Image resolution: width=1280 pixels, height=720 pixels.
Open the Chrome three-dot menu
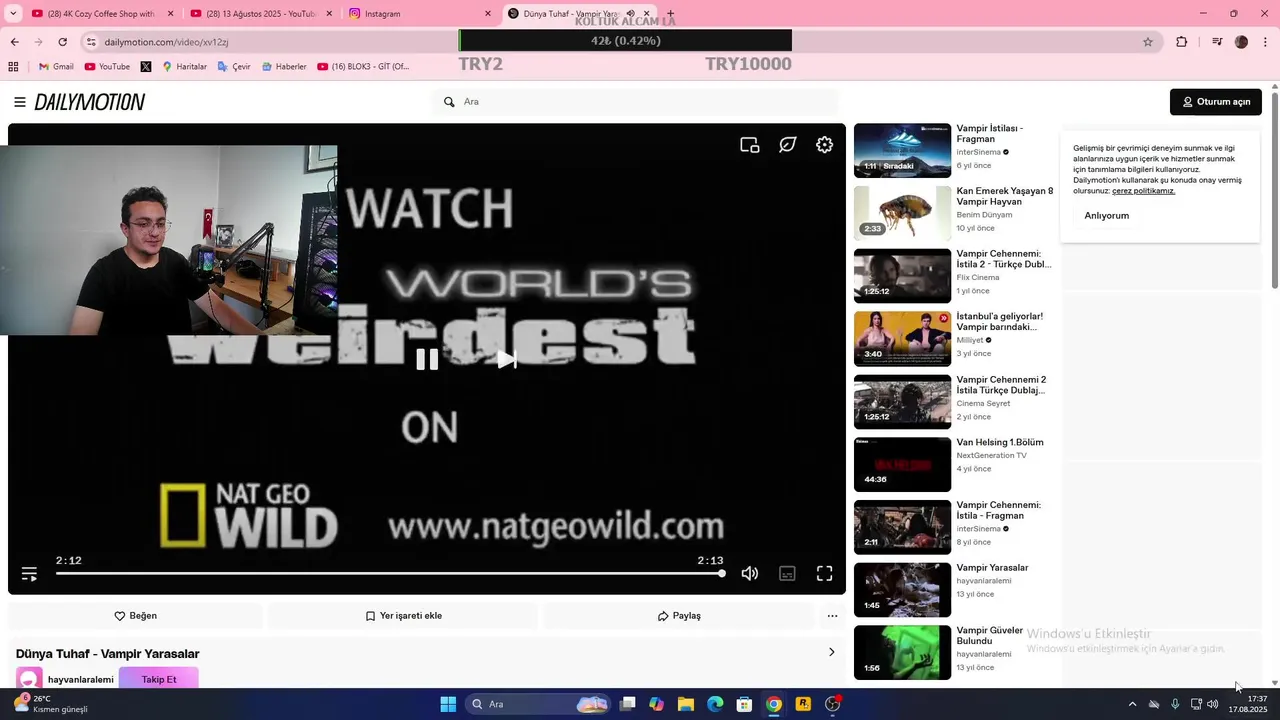click(1266, 42)
